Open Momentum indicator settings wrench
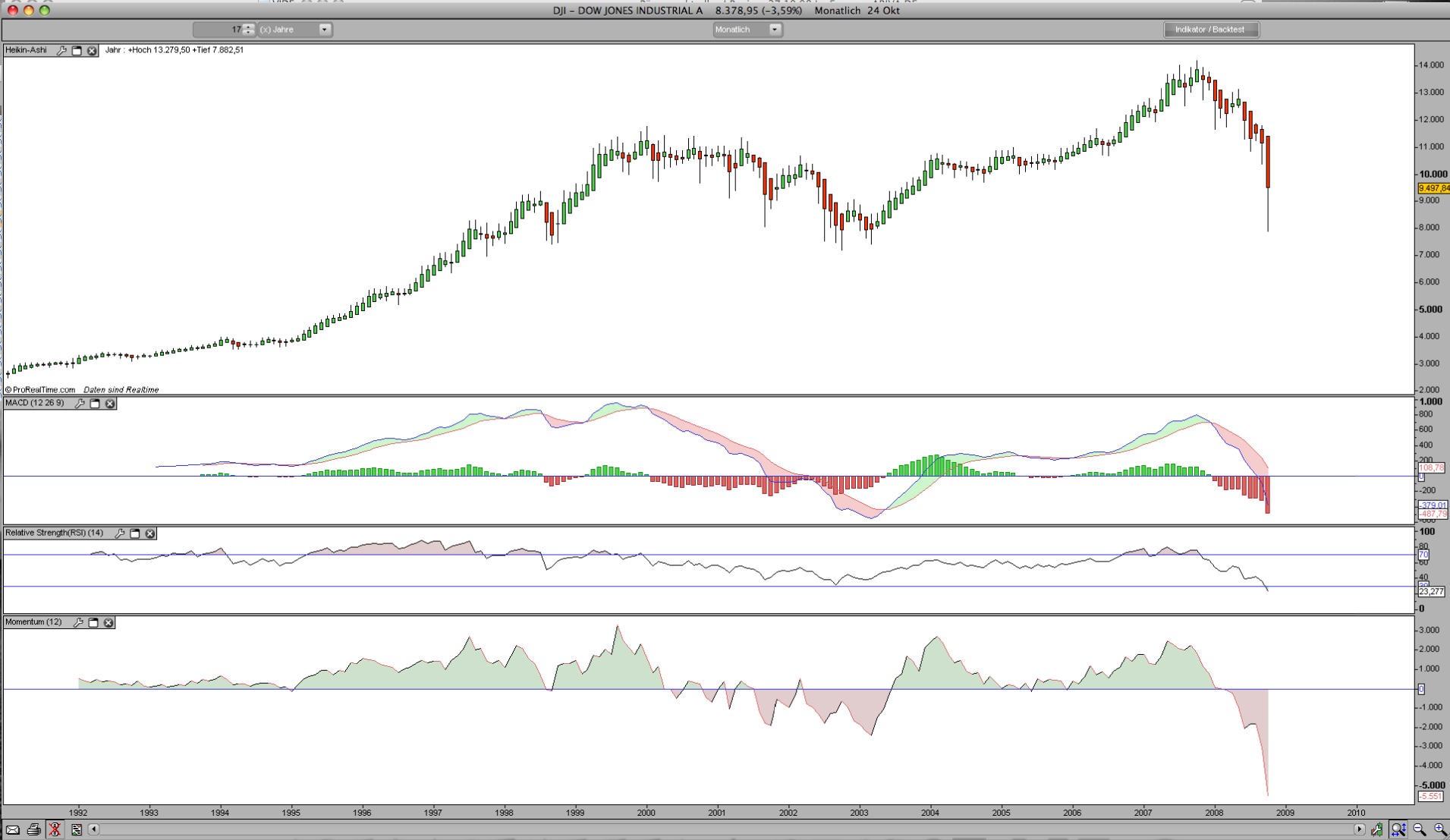The width and height of the screenshot is (1450, 840). [x=78, y=622]
